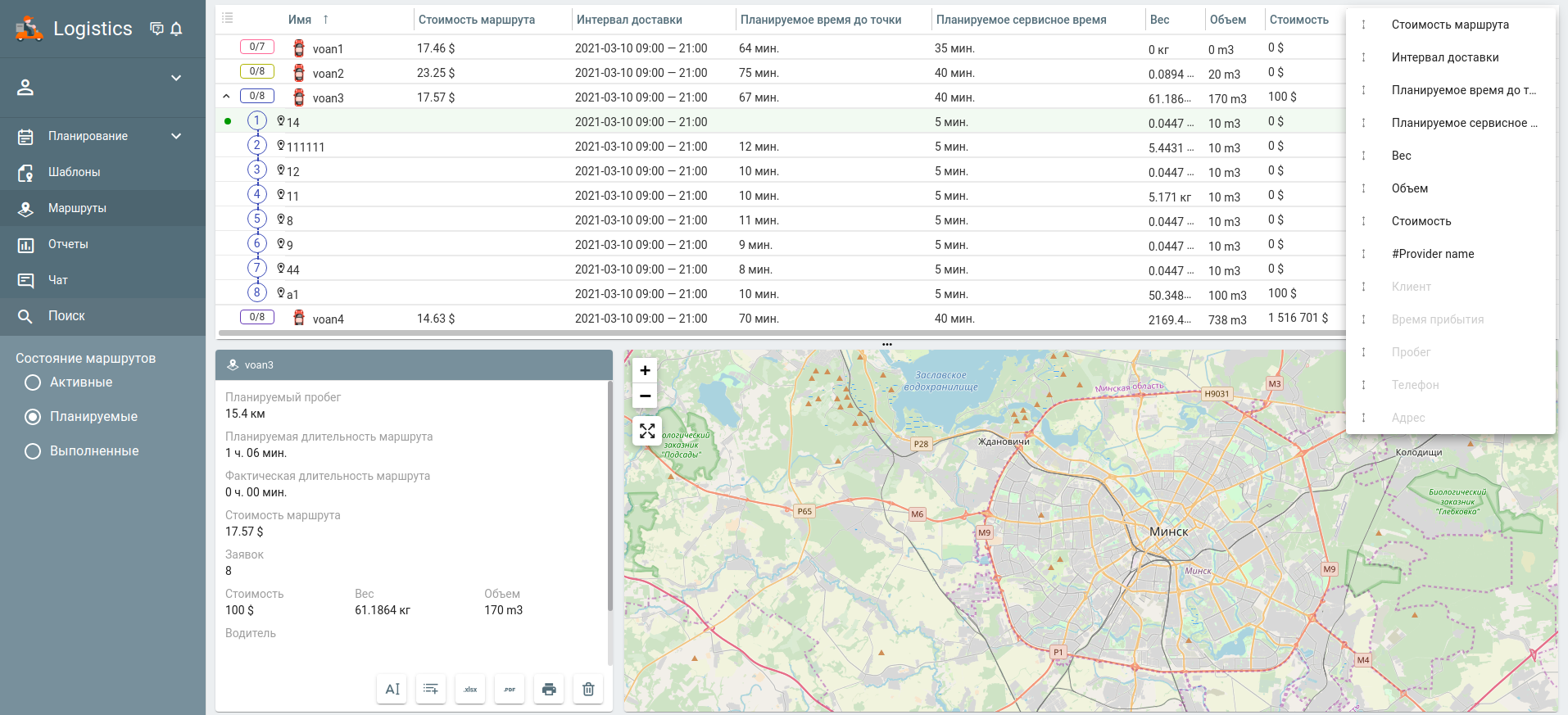Select stop 111111 in route table
This screenshot has height=715, width=1568.
click(306, 147)
